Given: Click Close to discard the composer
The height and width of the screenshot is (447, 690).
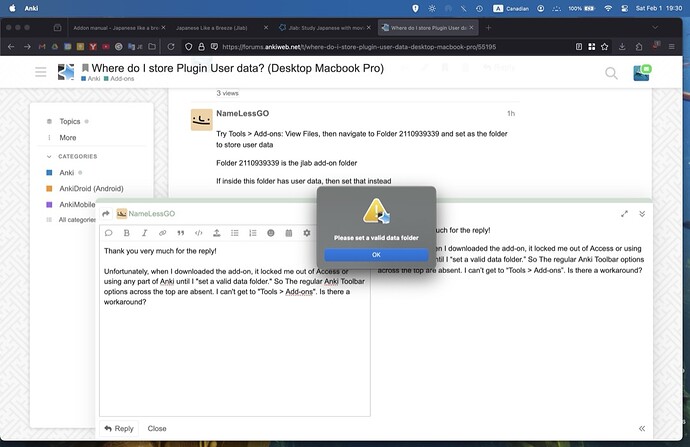Looking at the screenshot, I should coord(157,429).
